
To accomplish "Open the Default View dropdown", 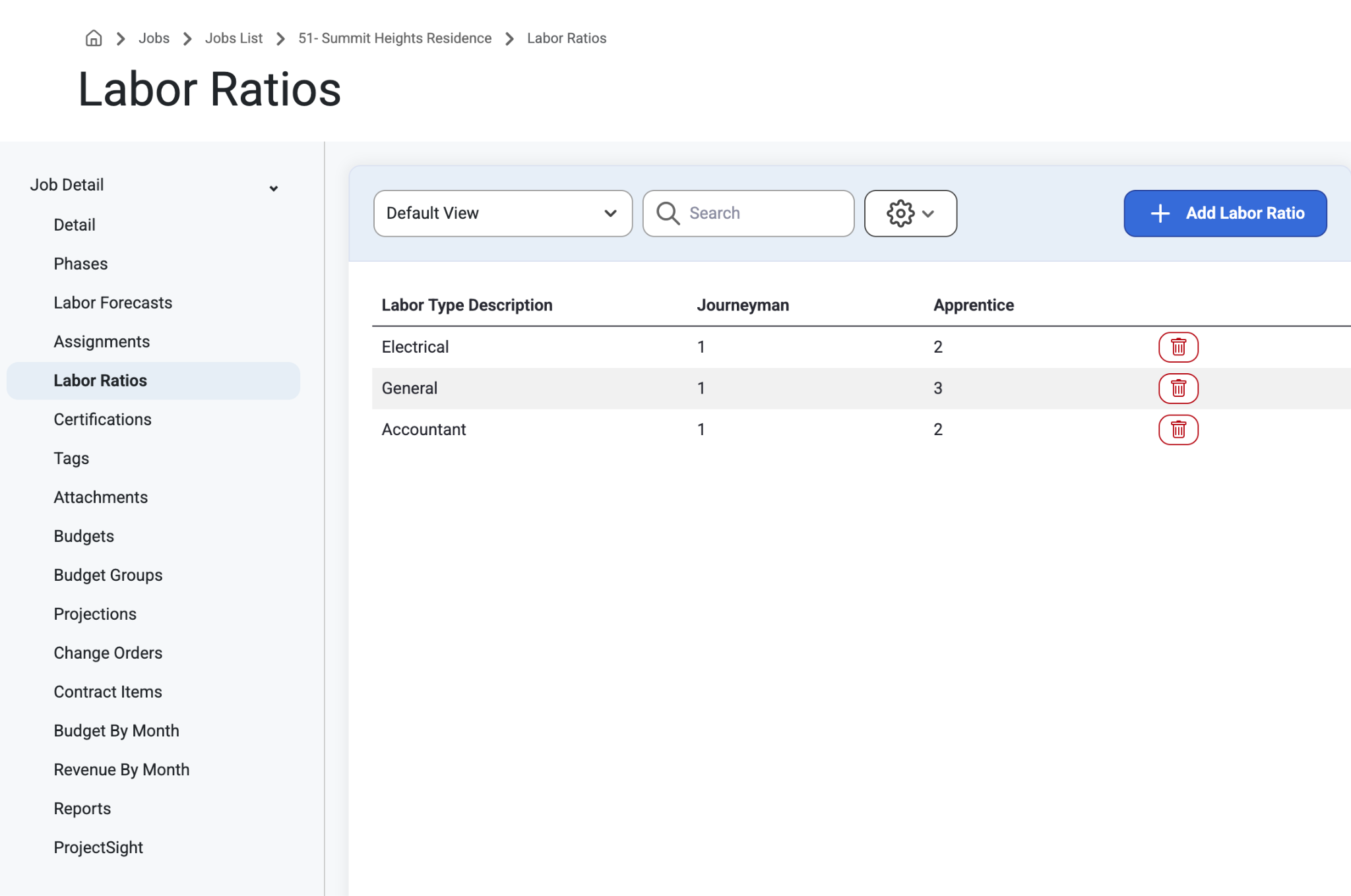I will [x=503, y=213].
